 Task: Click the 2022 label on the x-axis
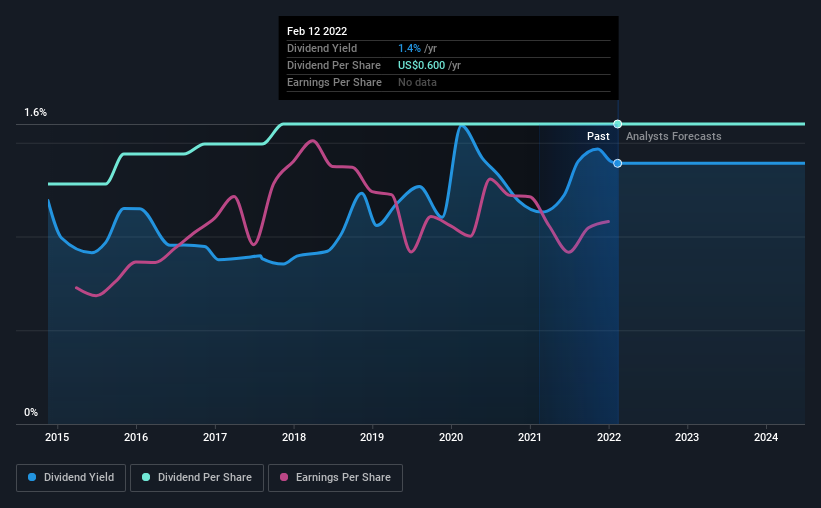(609, 437)
